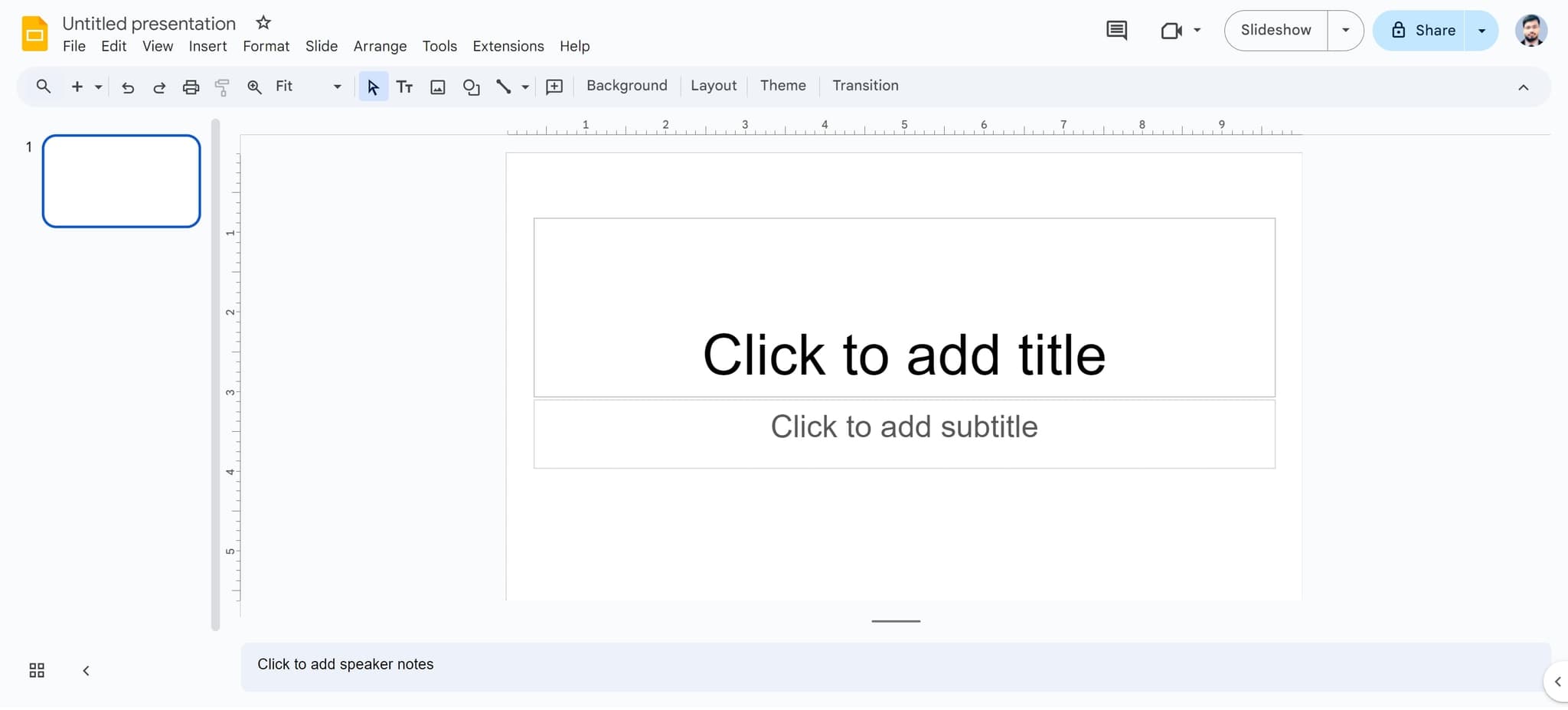The image size is (1568, 710).
Task: Select the Shape tool
Action: [470, 87]
